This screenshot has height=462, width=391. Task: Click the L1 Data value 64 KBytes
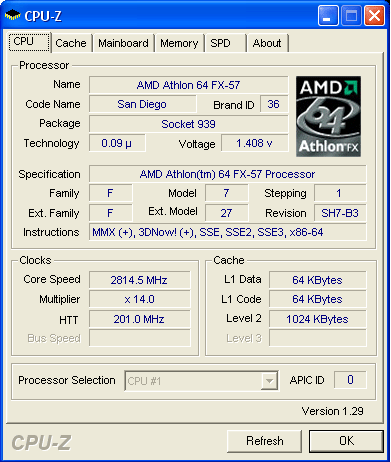click(x=317, y=280)
